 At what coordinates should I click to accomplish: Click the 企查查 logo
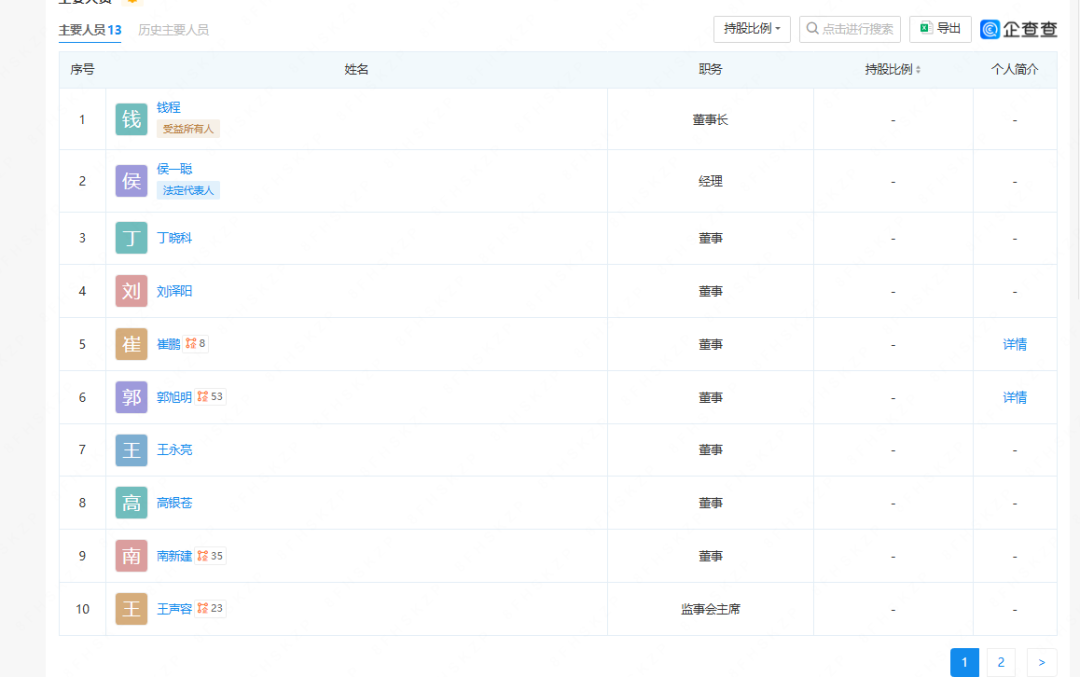coord(1018,30)
